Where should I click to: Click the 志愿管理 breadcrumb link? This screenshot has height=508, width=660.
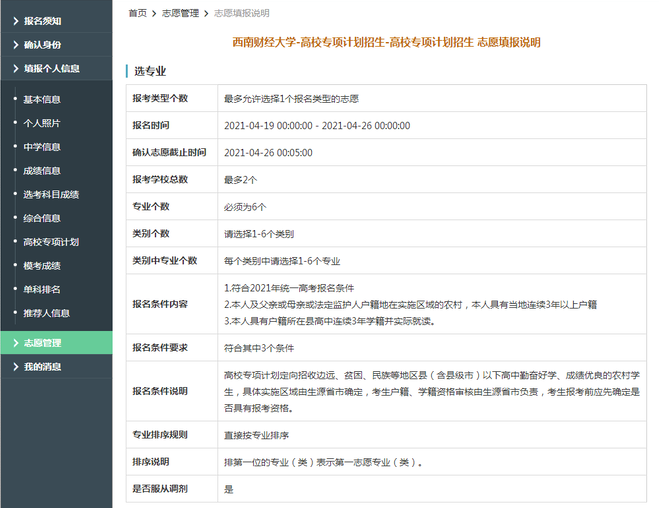180,13
